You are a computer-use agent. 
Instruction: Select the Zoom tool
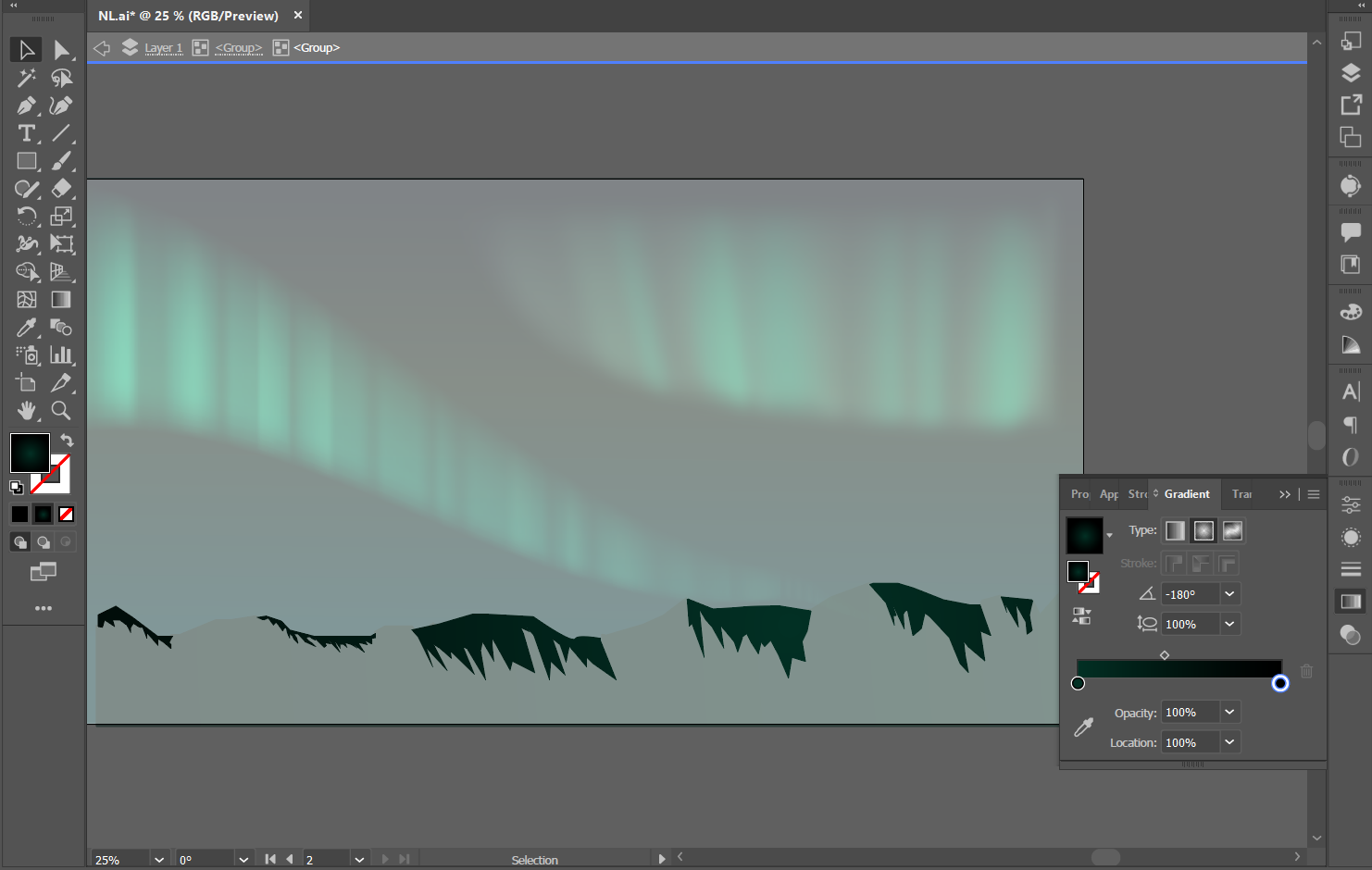(61, 411)
